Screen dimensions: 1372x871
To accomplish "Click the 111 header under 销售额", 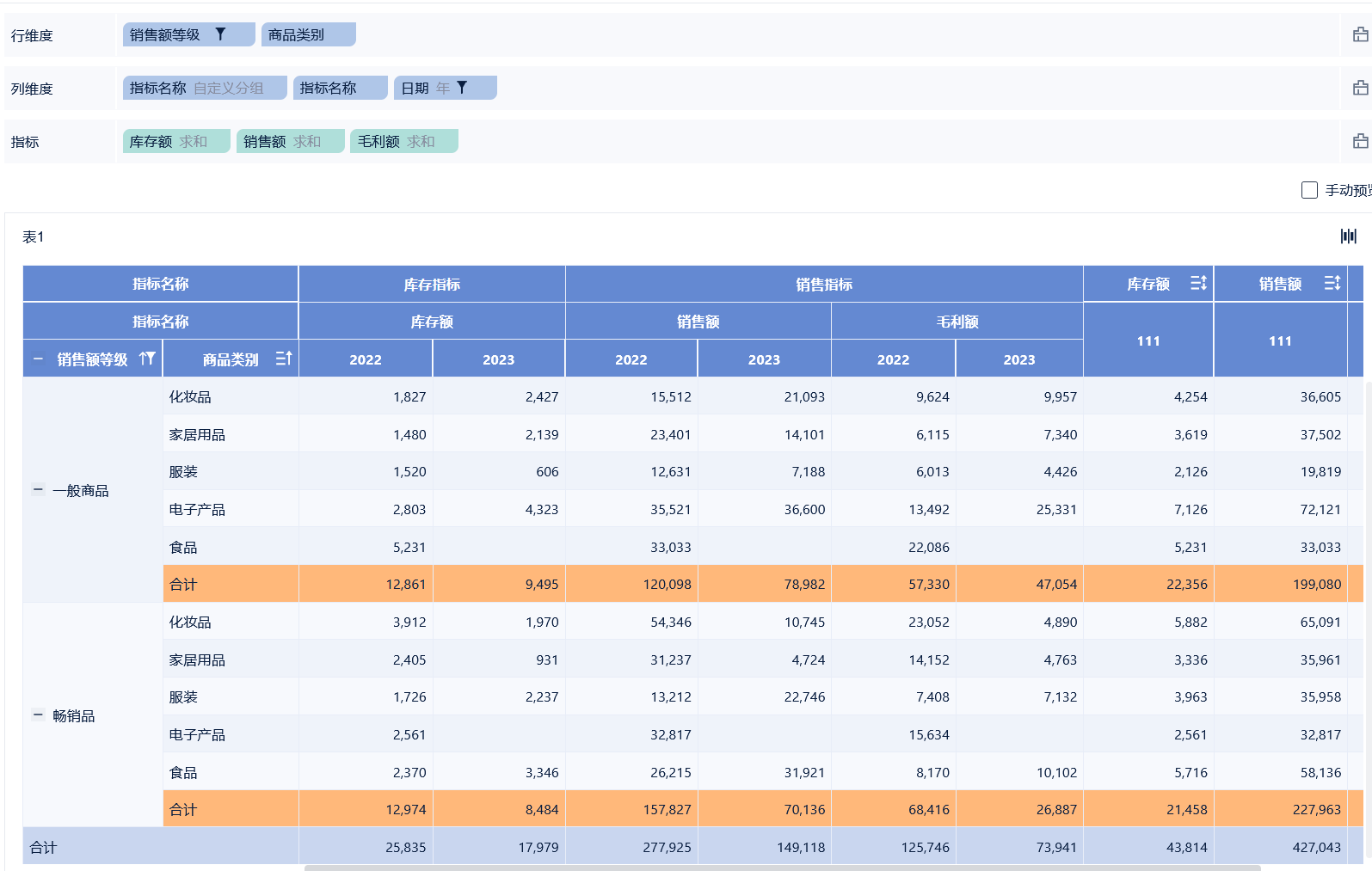I will (x=1280, y=340).
